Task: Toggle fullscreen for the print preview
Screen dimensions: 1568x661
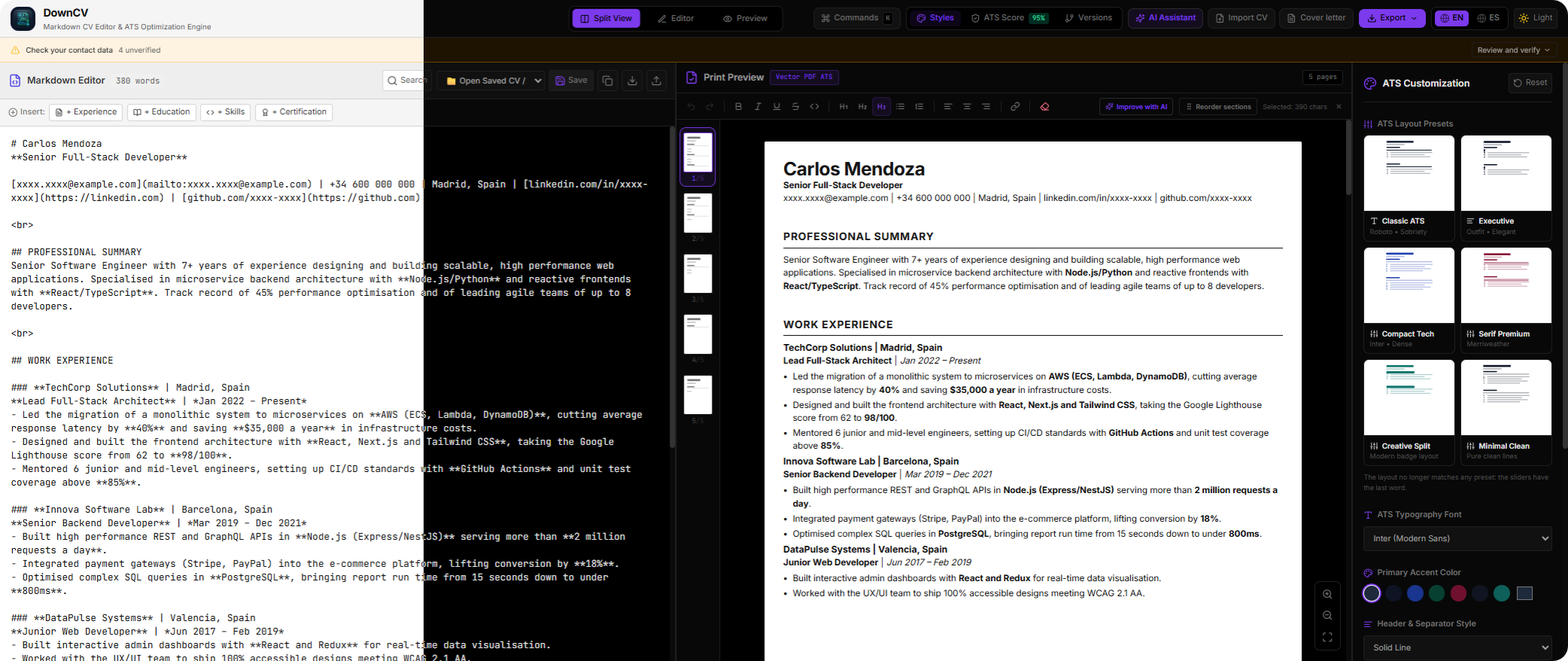Action: tap(1327, 637)
